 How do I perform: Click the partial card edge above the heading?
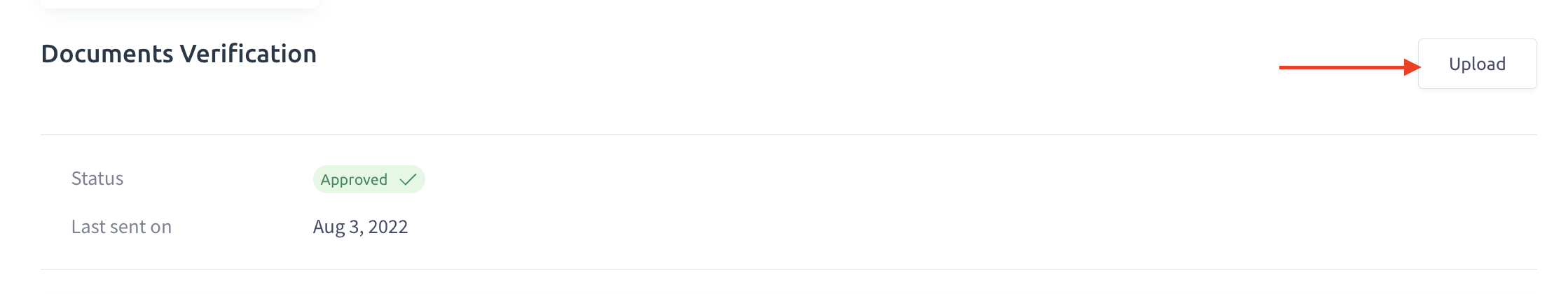tap(180, 4)
